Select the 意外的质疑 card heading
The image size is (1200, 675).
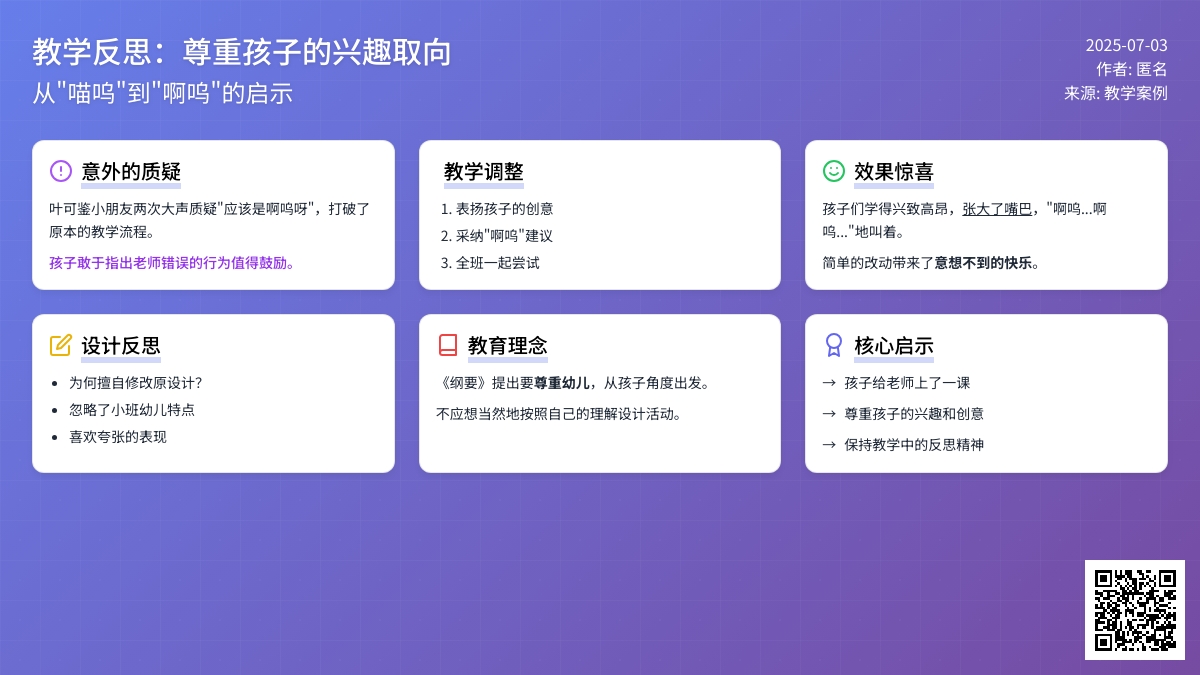[x=131, y=172]
